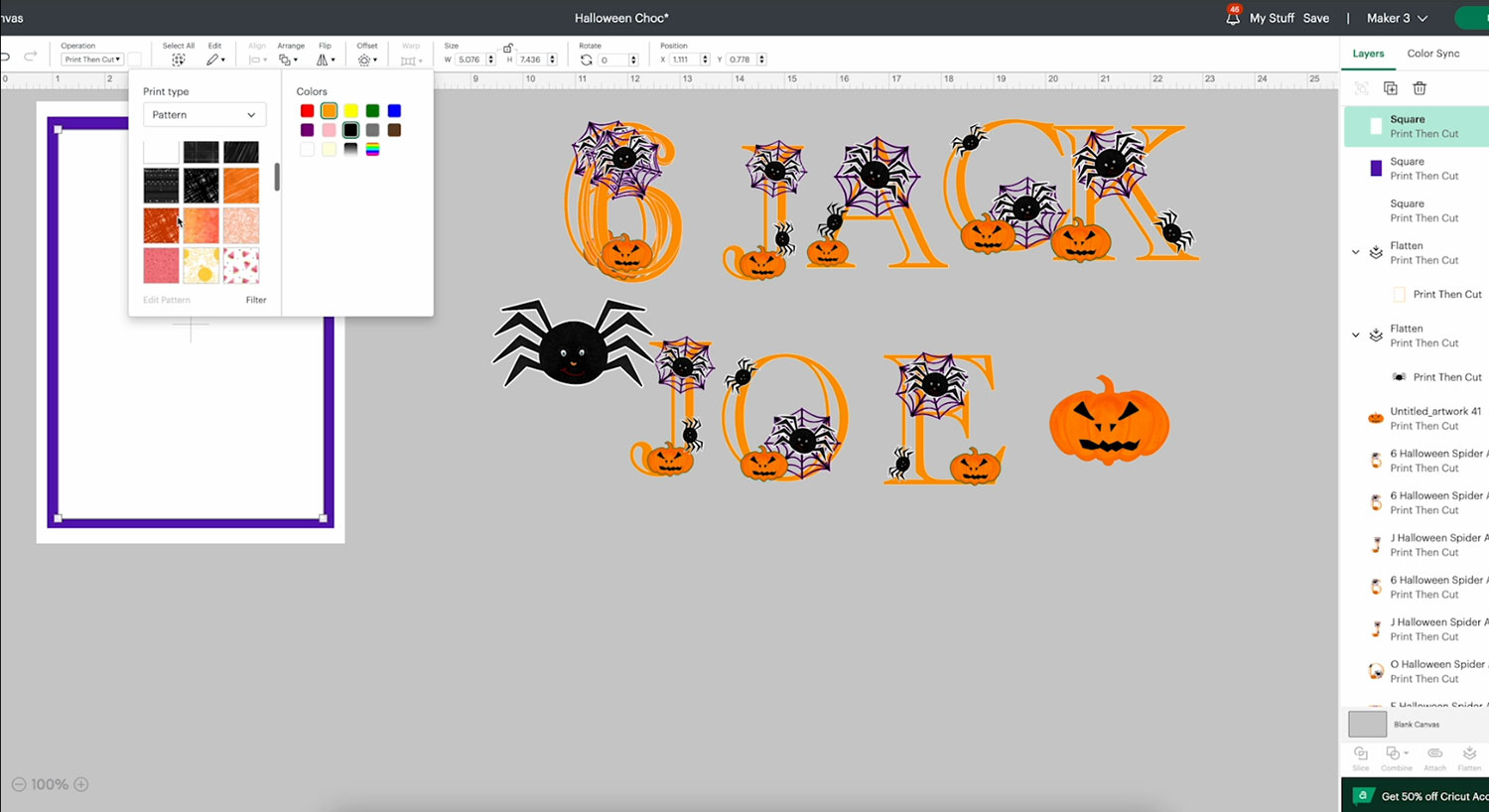Click the Redo arrow
This screenshot has width=1489, height=812.
click(x=31, y=57)
